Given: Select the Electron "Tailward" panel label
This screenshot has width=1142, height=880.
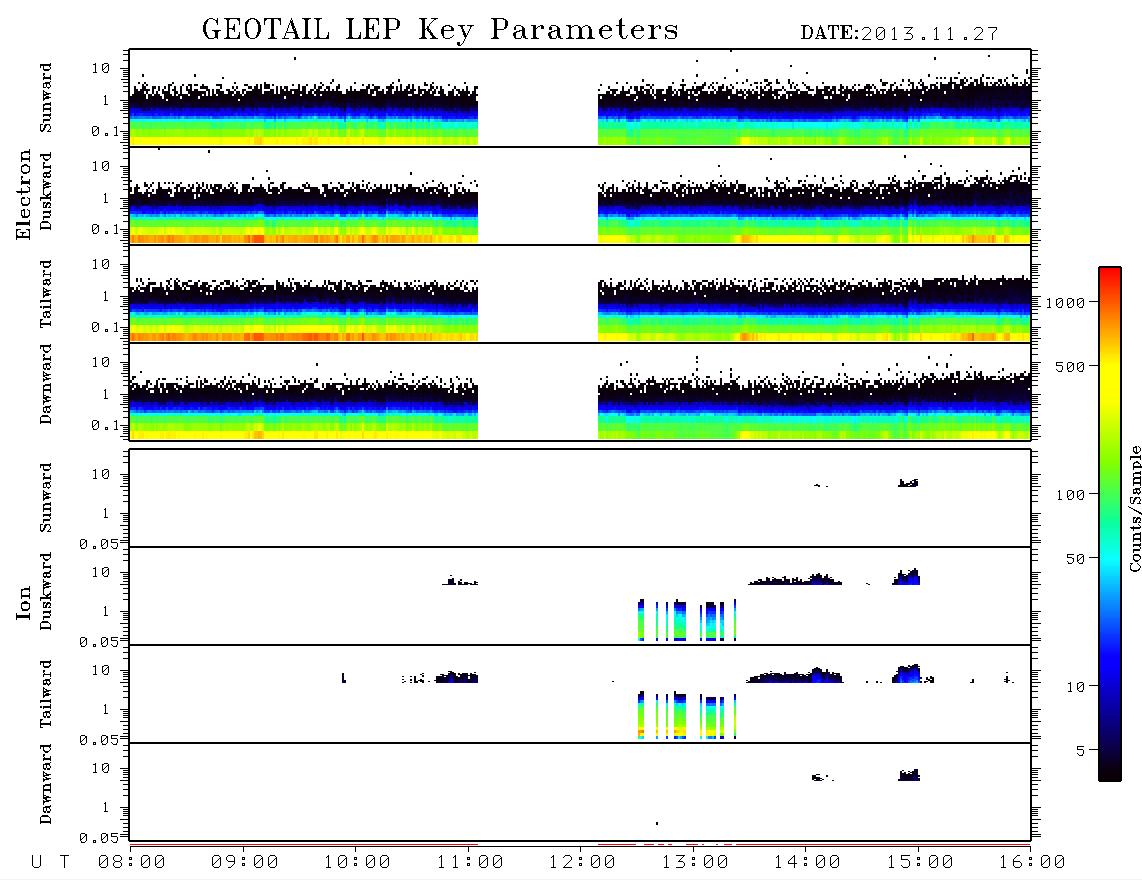Looking at the screenshot, I should [46, 294].
